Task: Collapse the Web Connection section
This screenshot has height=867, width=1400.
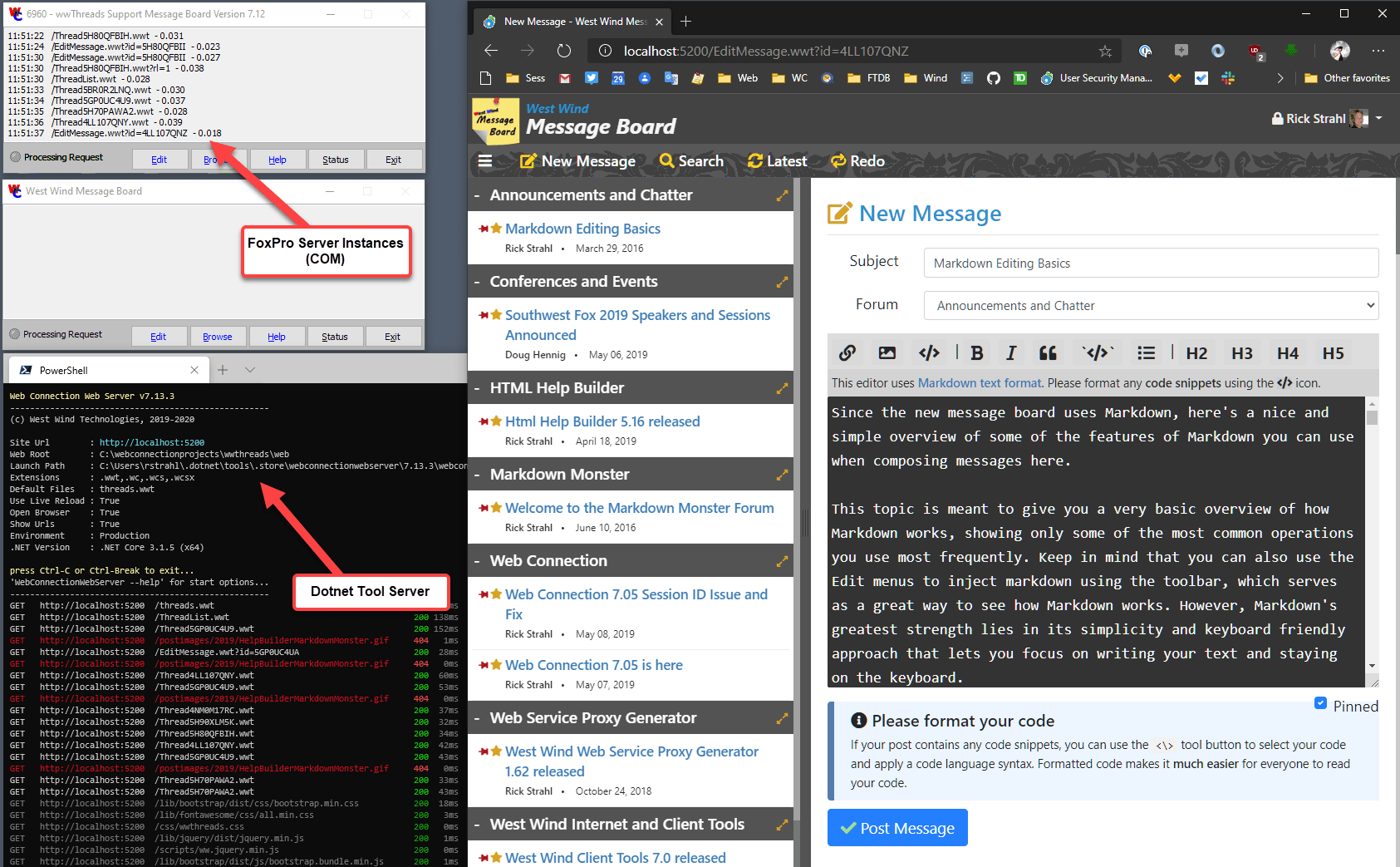Action: coord(477,561)
